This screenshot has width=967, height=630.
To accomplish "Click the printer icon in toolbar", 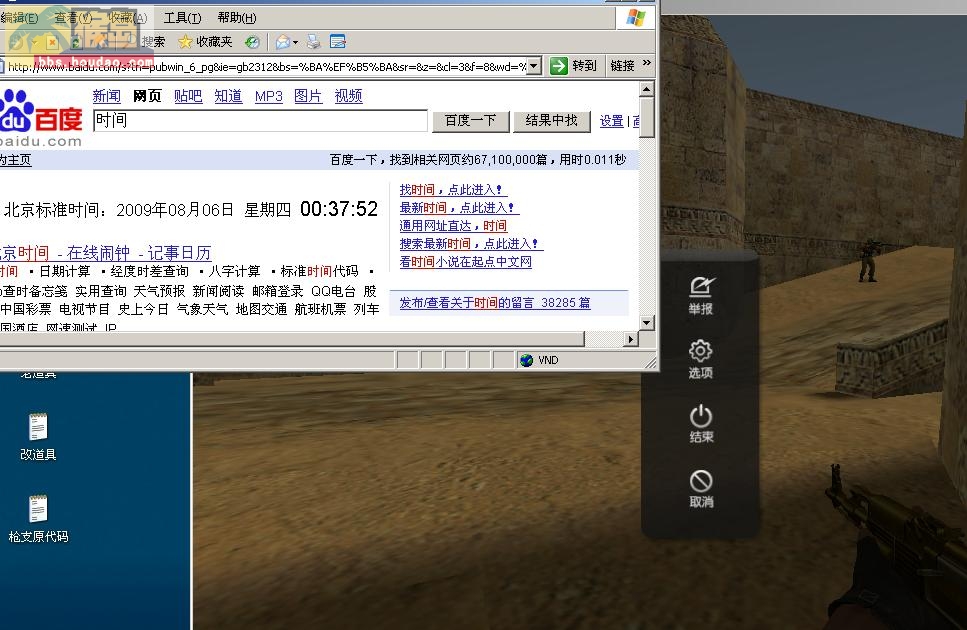I will [313, 42].
